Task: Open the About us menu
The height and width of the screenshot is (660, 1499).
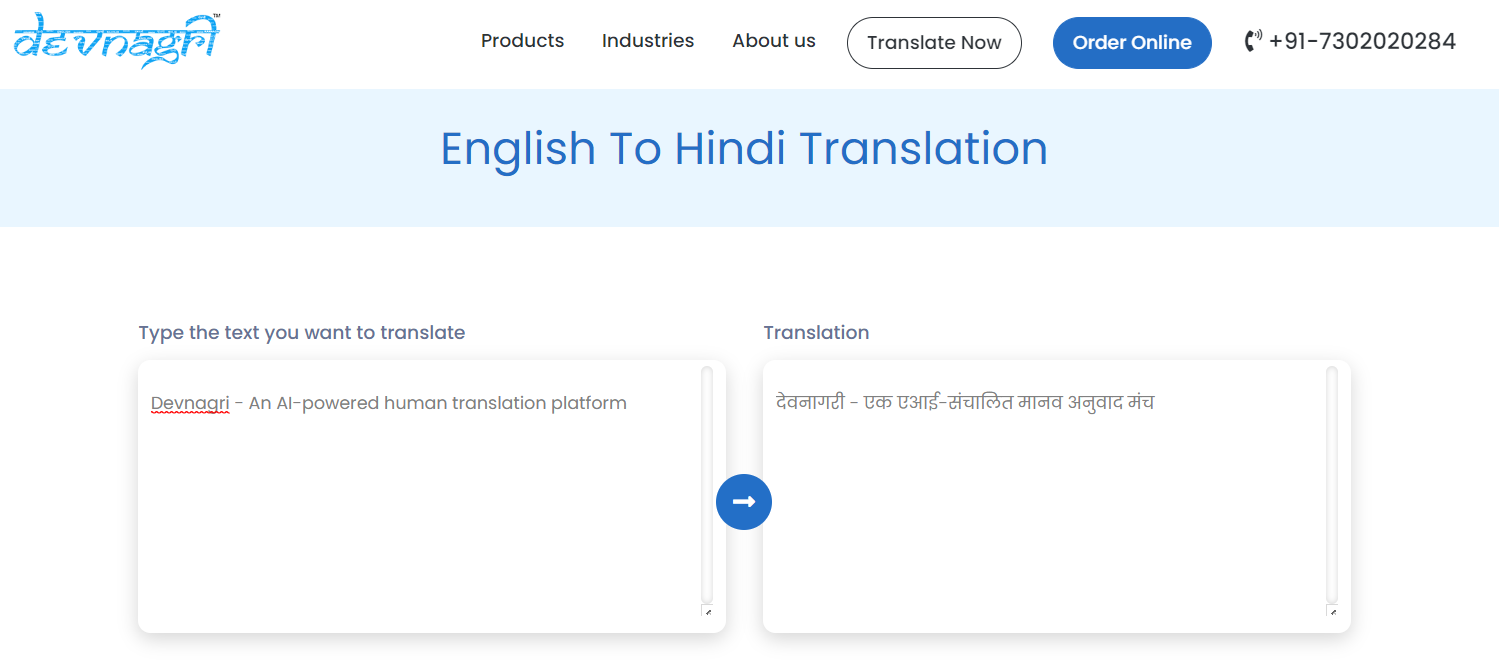Action: click(773, 41)
